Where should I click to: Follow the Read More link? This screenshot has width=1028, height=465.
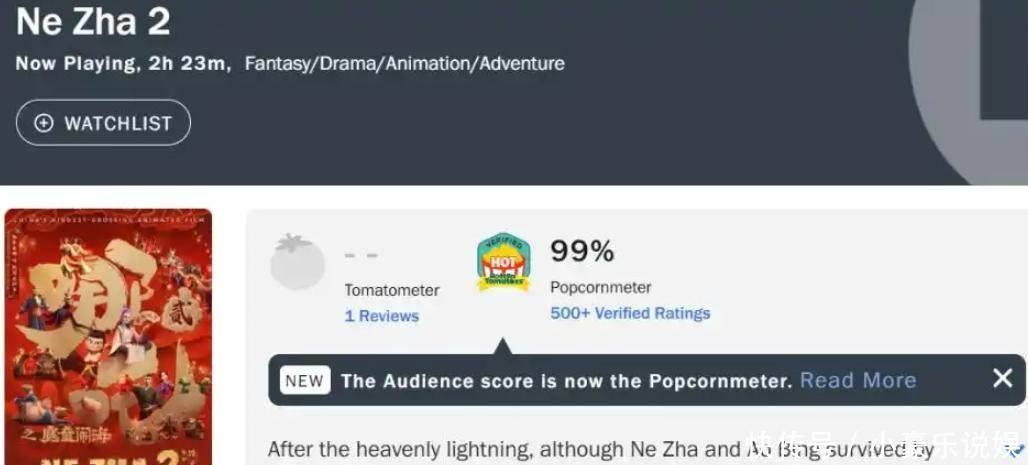coord(858,380)
